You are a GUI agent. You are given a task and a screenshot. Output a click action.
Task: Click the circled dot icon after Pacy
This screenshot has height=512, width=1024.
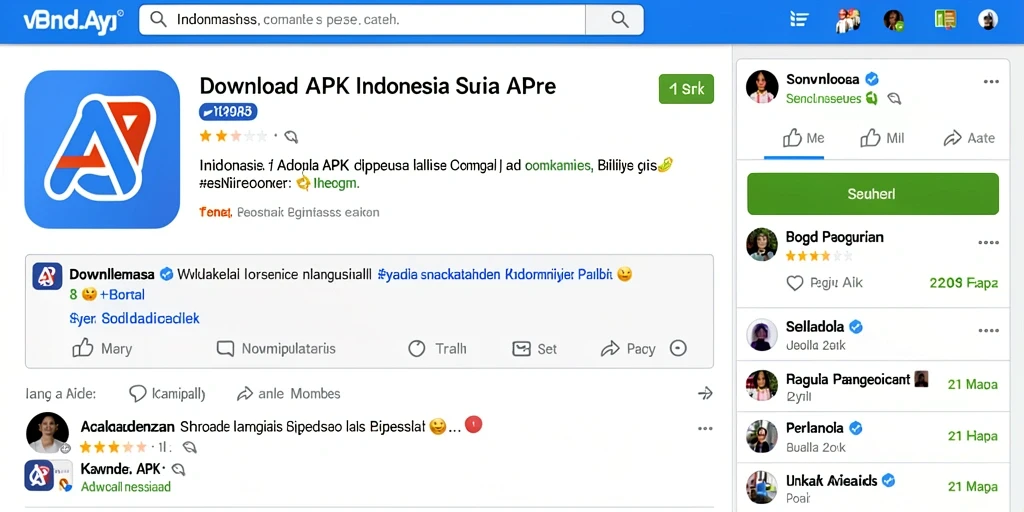679,348
